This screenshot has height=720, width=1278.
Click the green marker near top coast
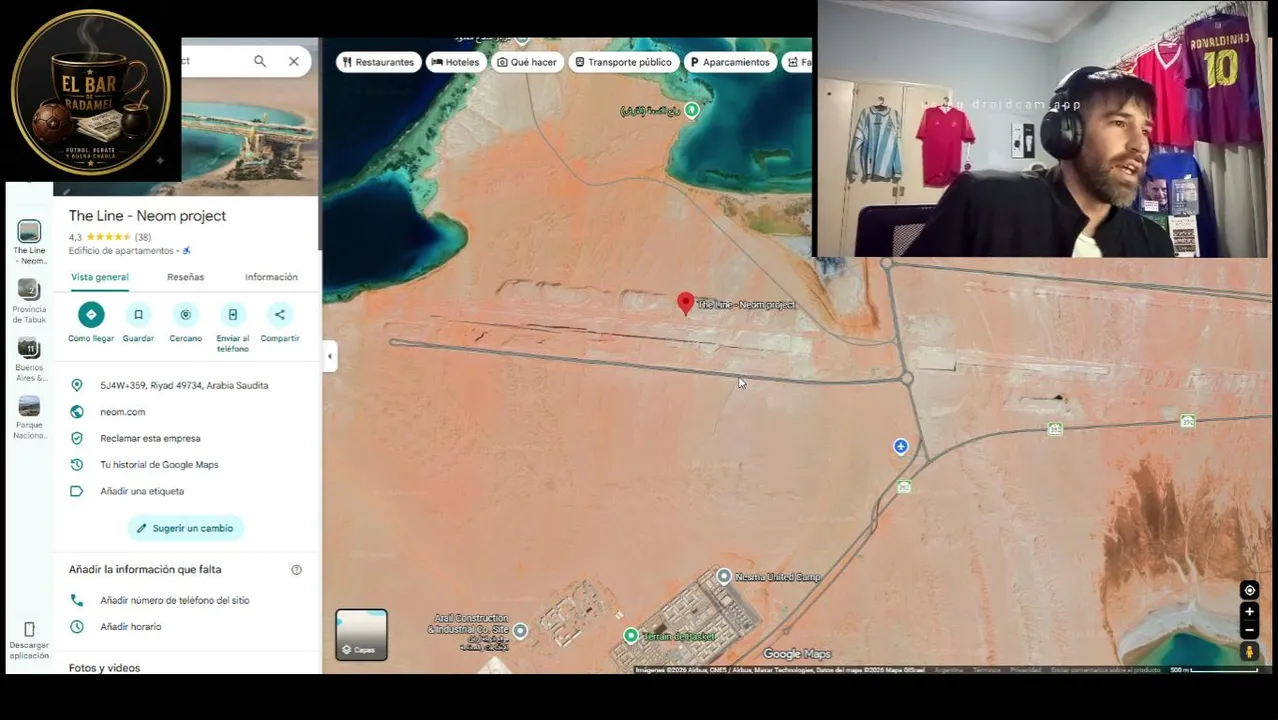692,110
